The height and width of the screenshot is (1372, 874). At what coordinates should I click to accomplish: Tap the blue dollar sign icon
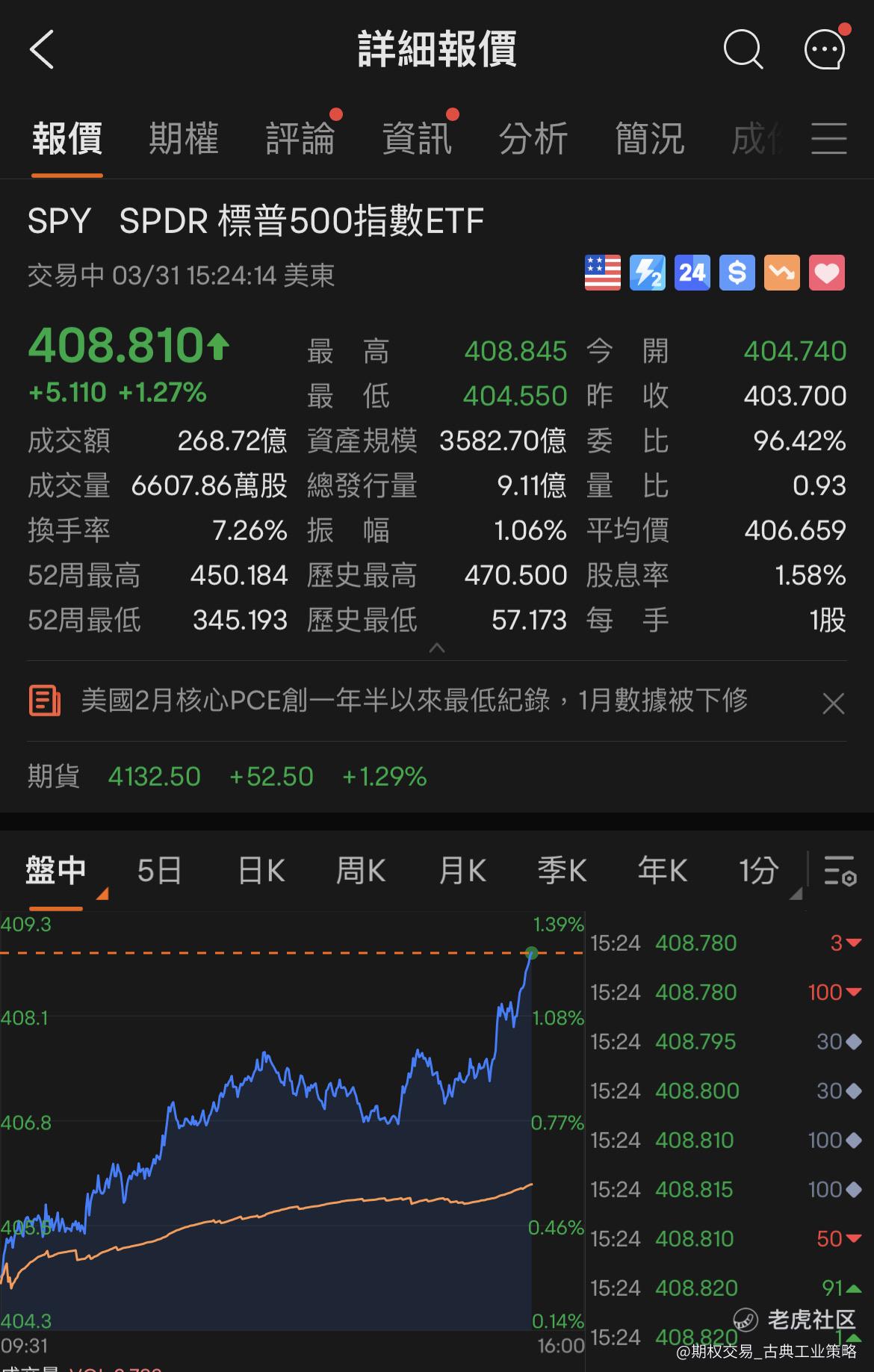click(x=737, y=273)
